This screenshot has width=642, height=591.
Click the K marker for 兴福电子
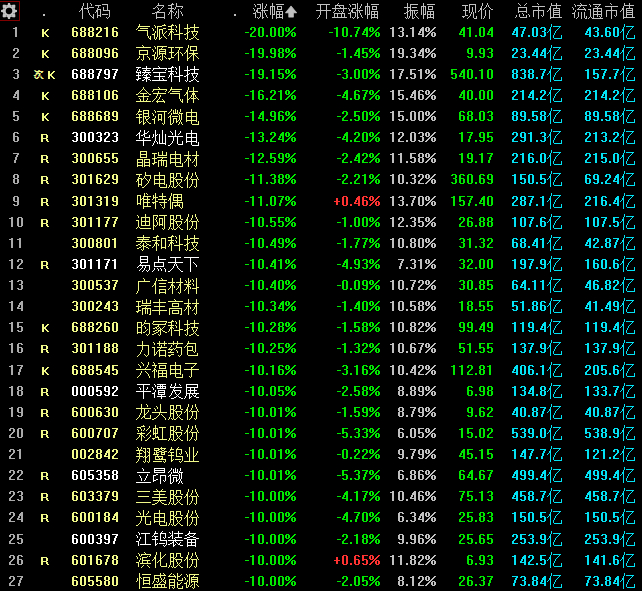[x=45, y=371]
